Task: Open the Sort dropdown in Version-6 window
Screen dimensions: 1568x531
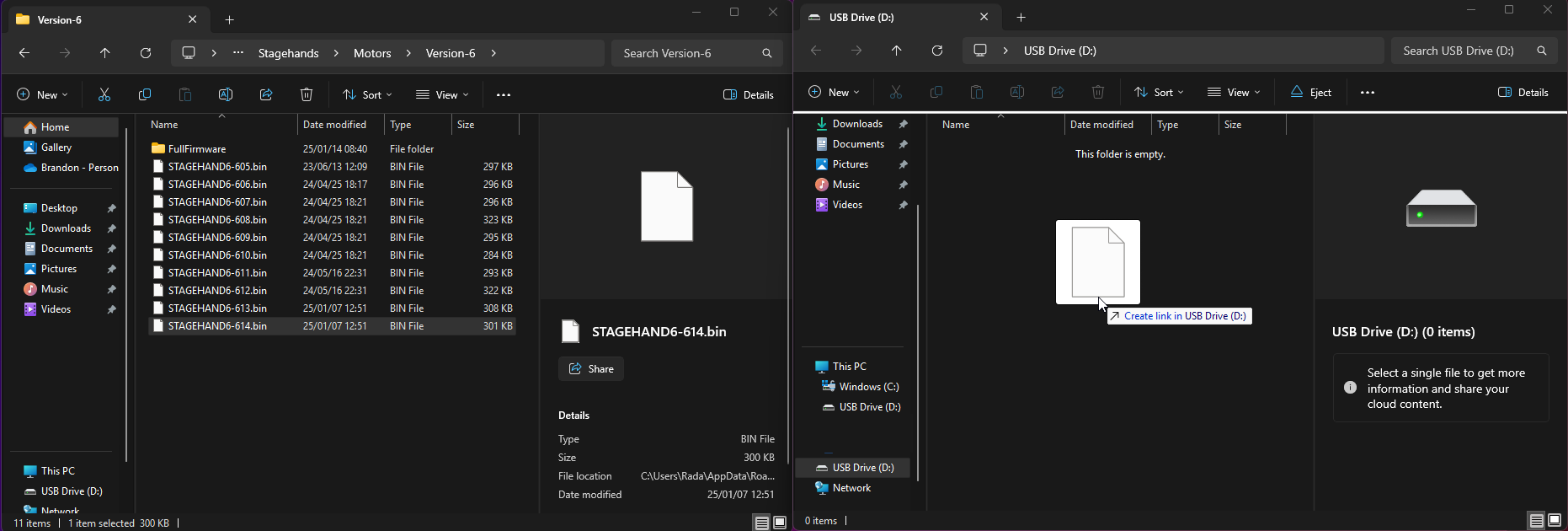Action: point(367,95)
